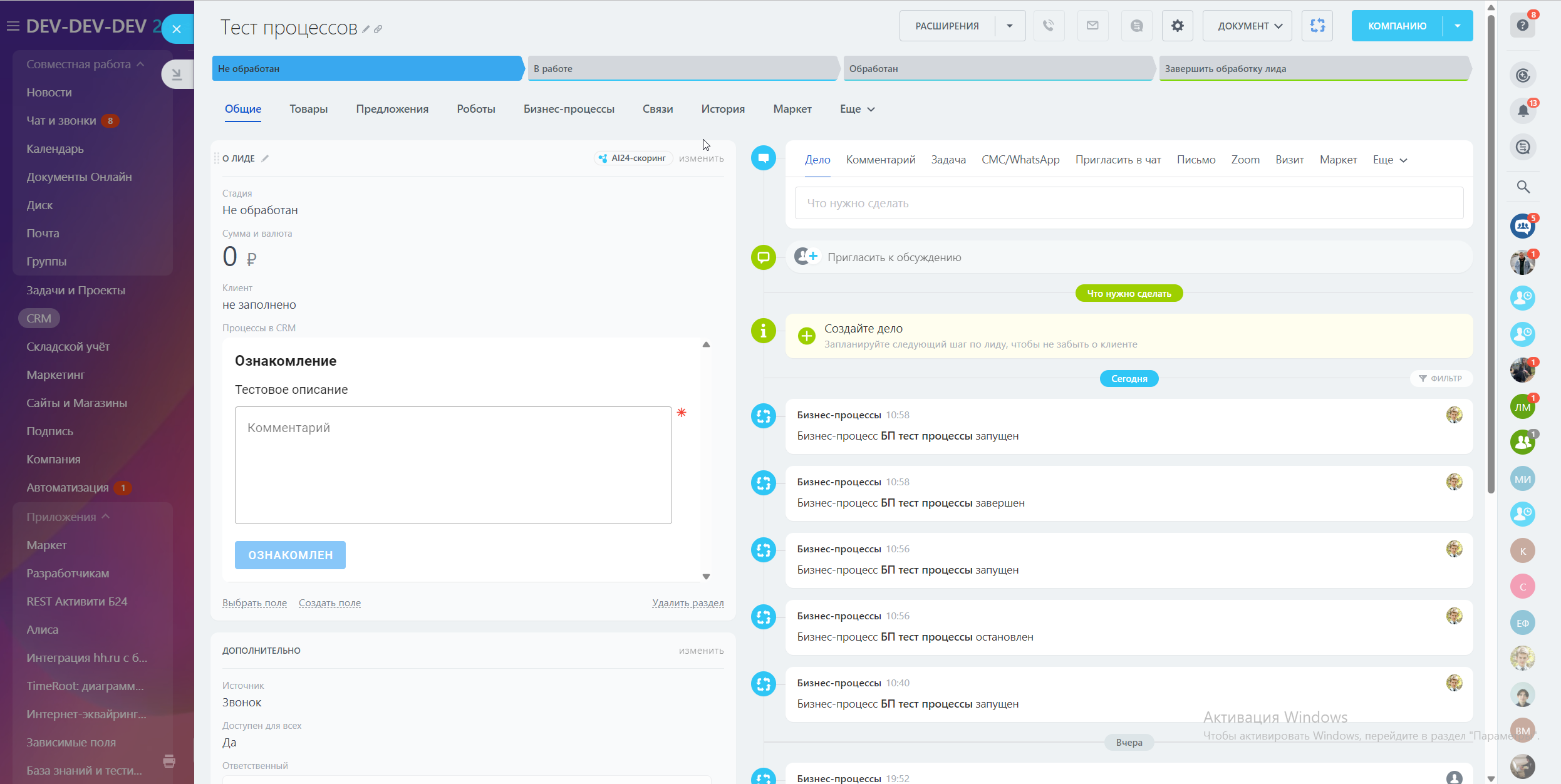
Task: Click search magnifier in right sidebar
Action: pos(1523,187)
